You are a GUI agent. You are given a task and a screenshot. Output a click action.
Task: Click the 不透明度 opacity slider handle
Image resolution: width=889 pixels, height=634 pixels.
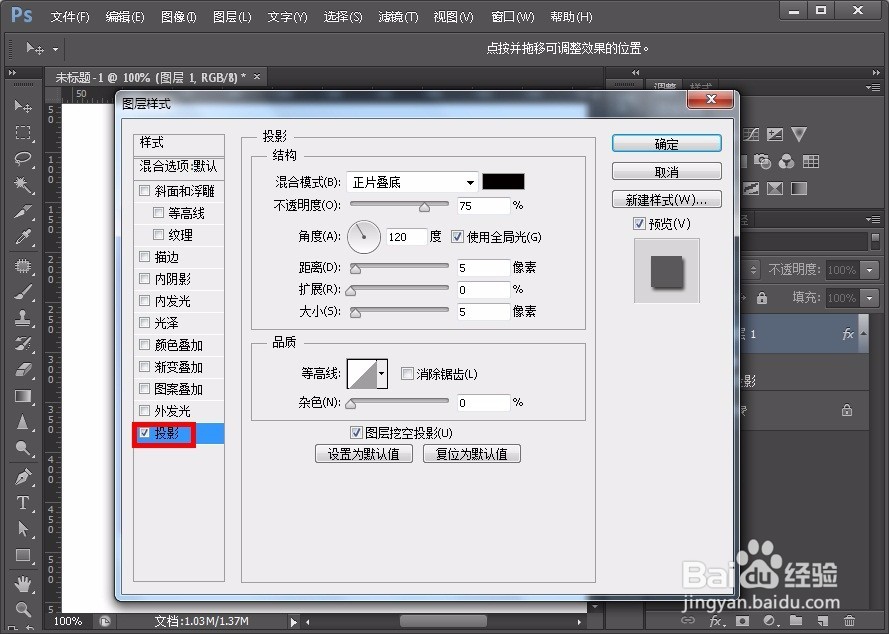pos(424,208)
